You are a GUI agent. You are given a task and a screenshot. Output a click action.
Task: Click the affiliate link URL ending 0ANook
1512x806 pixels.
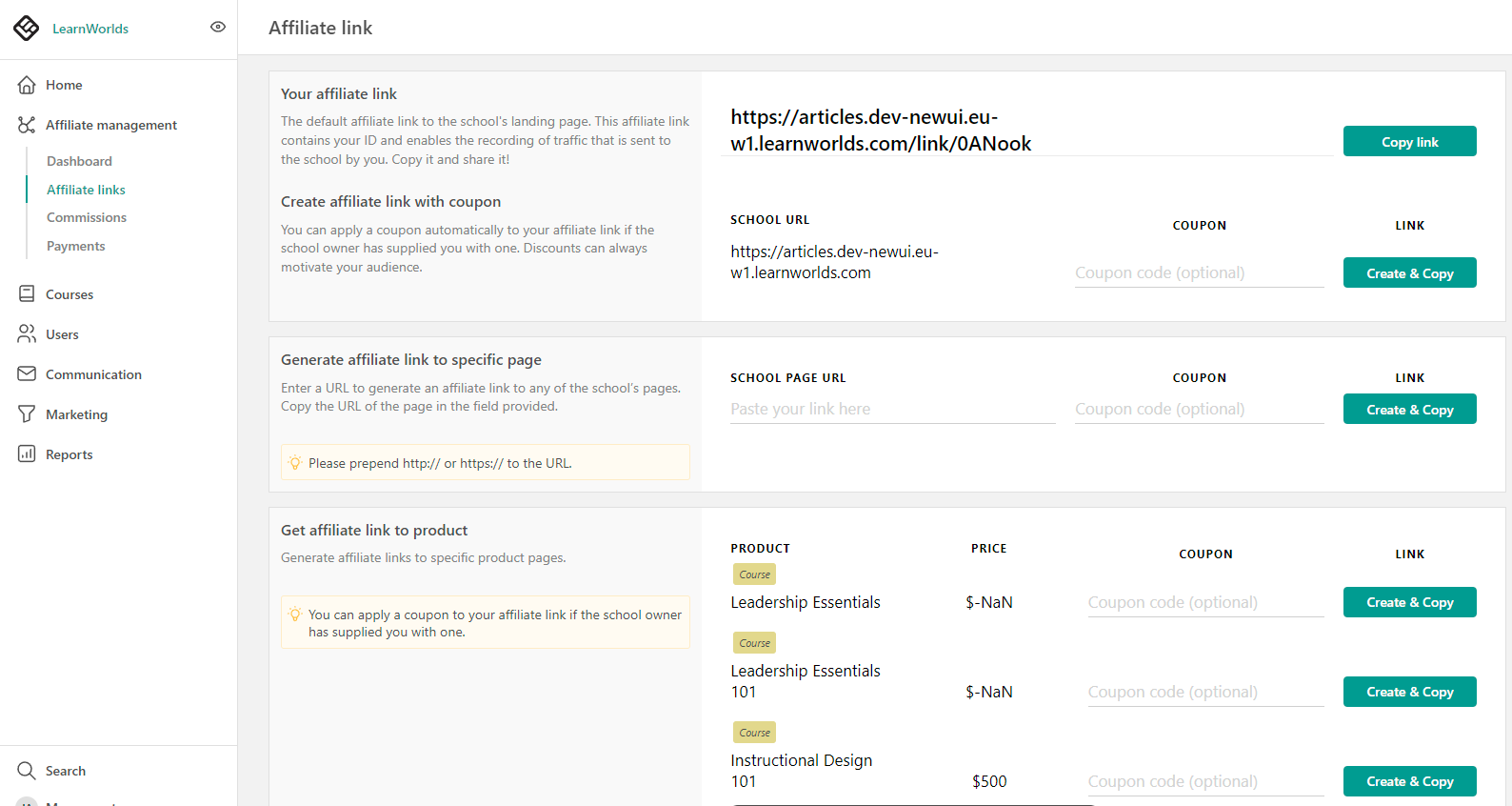pos(881,131)
